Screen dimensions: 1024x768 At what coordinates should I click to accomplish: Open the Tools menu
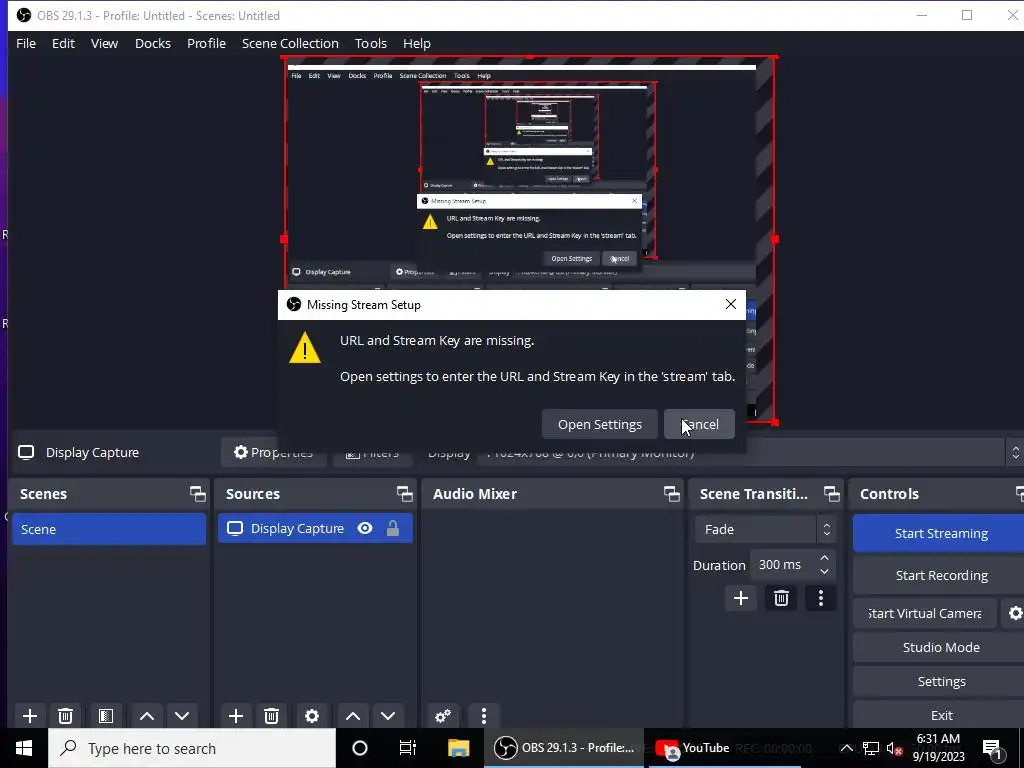[371, 43]
